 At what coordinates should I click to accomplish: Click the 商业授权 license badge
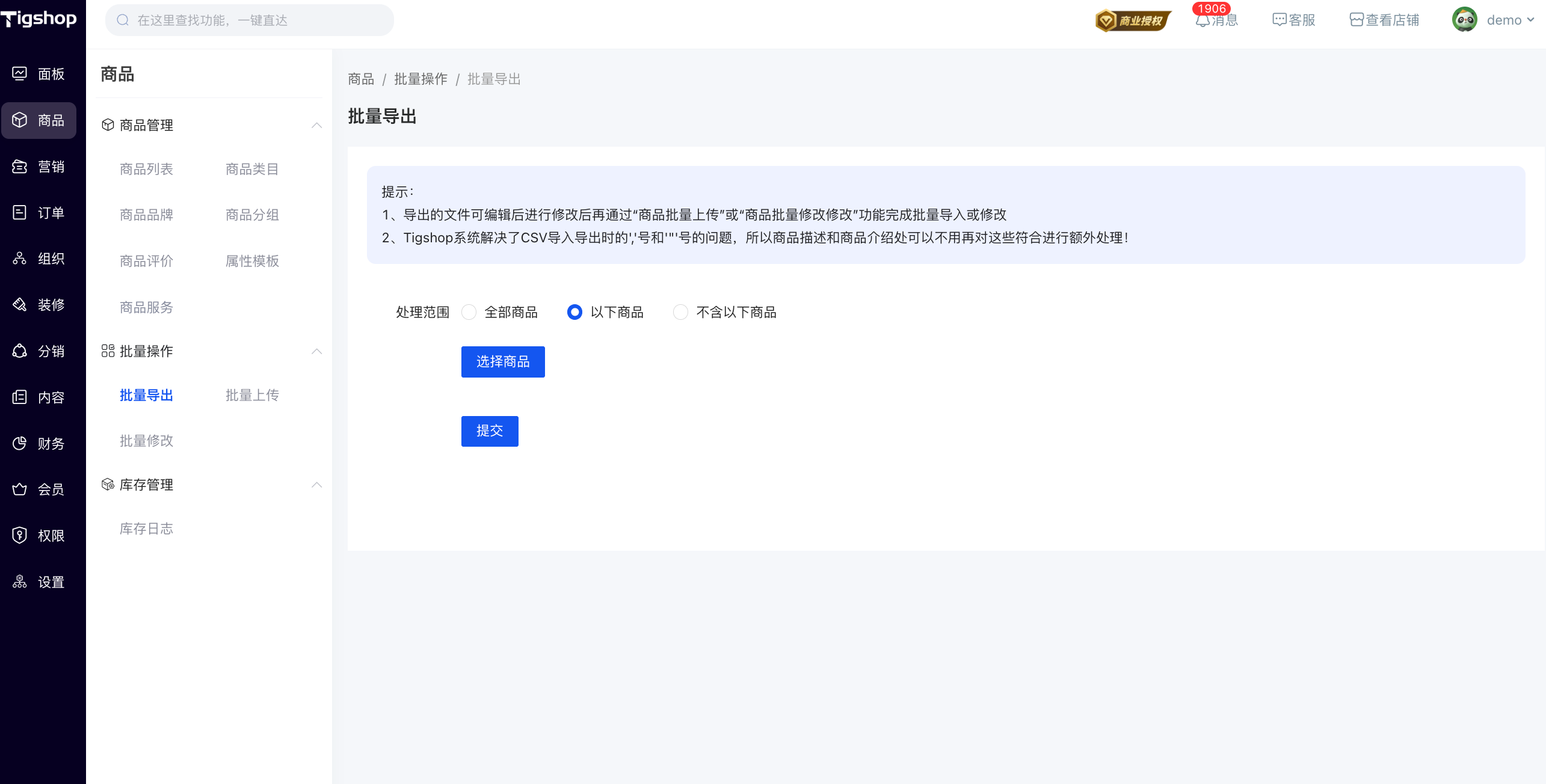pyautogui.click(x=1133, y=20)
